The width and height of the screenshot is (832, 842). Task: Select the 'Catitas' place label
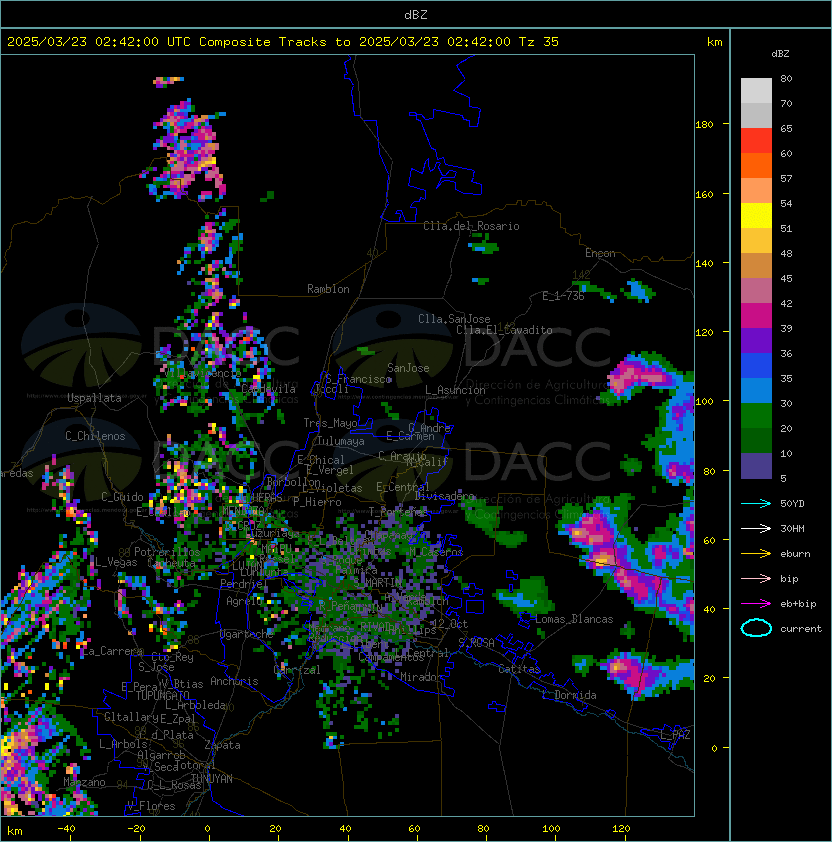tap(519, 669)
